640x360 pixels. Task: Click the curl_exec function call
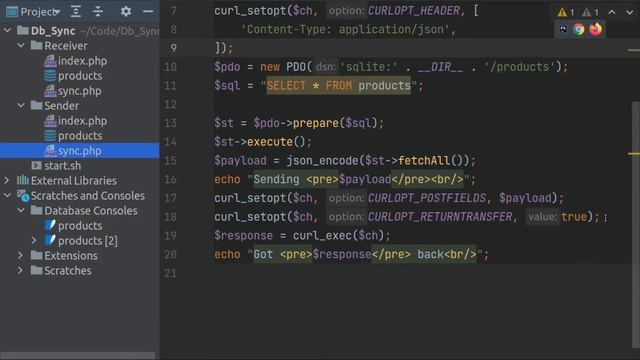click(322, 236)
